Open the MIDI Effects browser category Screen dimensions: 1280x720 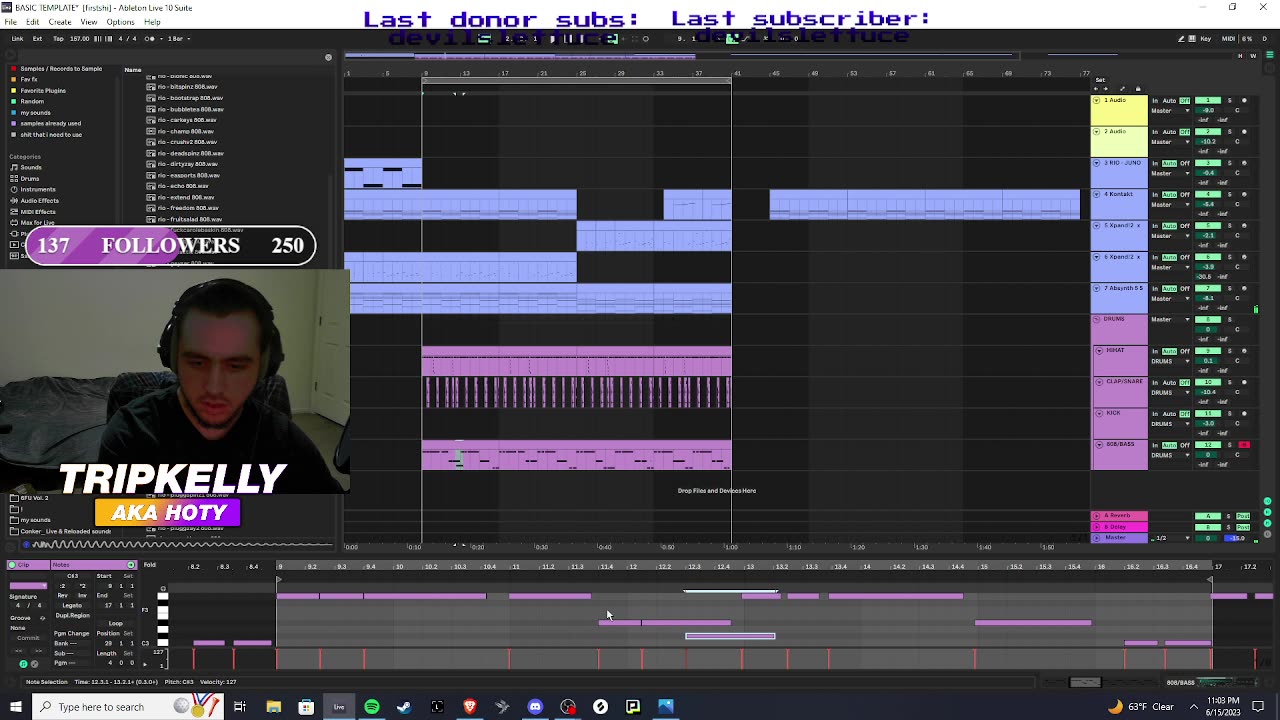(x=38, y=211)
